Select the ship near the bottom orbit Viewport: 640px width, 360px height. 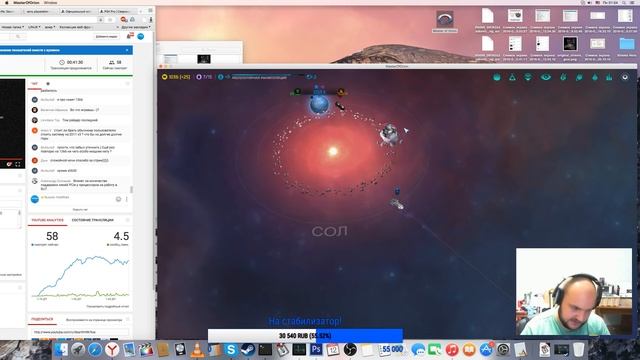tap(397, 204)
